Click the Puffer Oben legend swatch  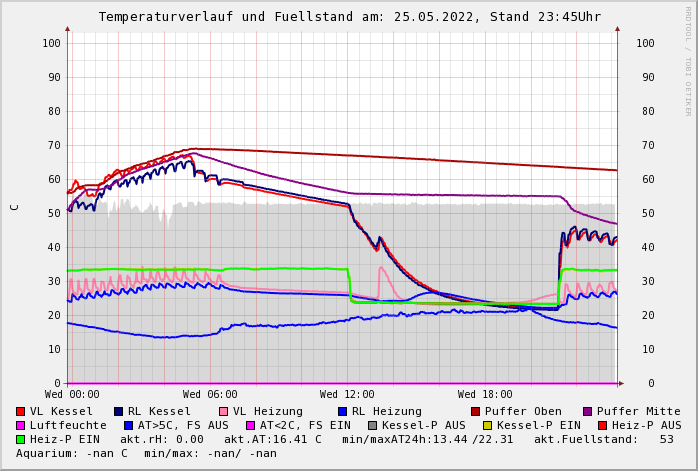(x=476, y=411)
